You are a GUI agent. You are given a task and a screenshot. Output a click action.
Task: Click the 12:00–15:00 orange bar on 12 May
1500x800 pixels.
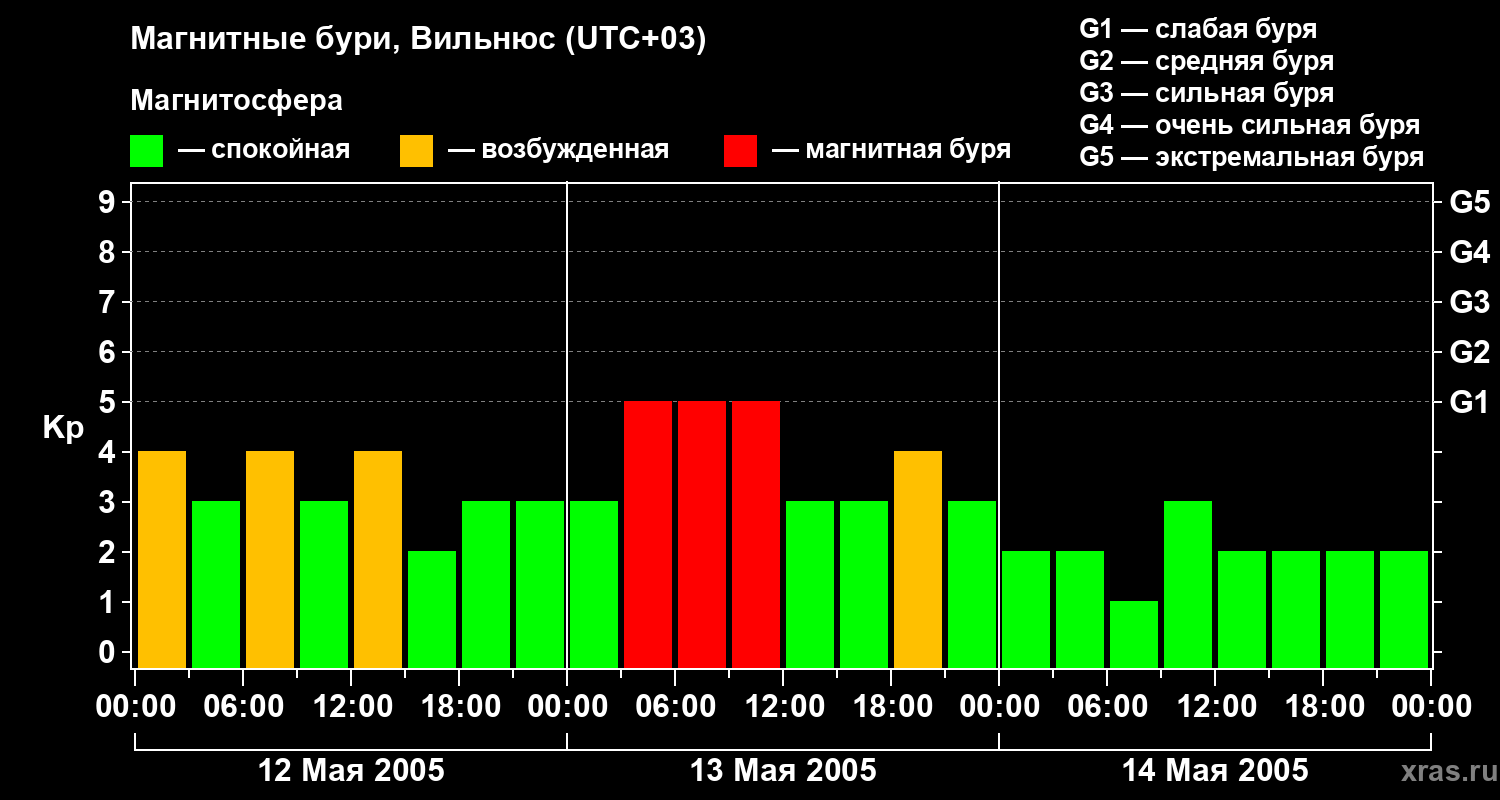[x=378, y=559]
